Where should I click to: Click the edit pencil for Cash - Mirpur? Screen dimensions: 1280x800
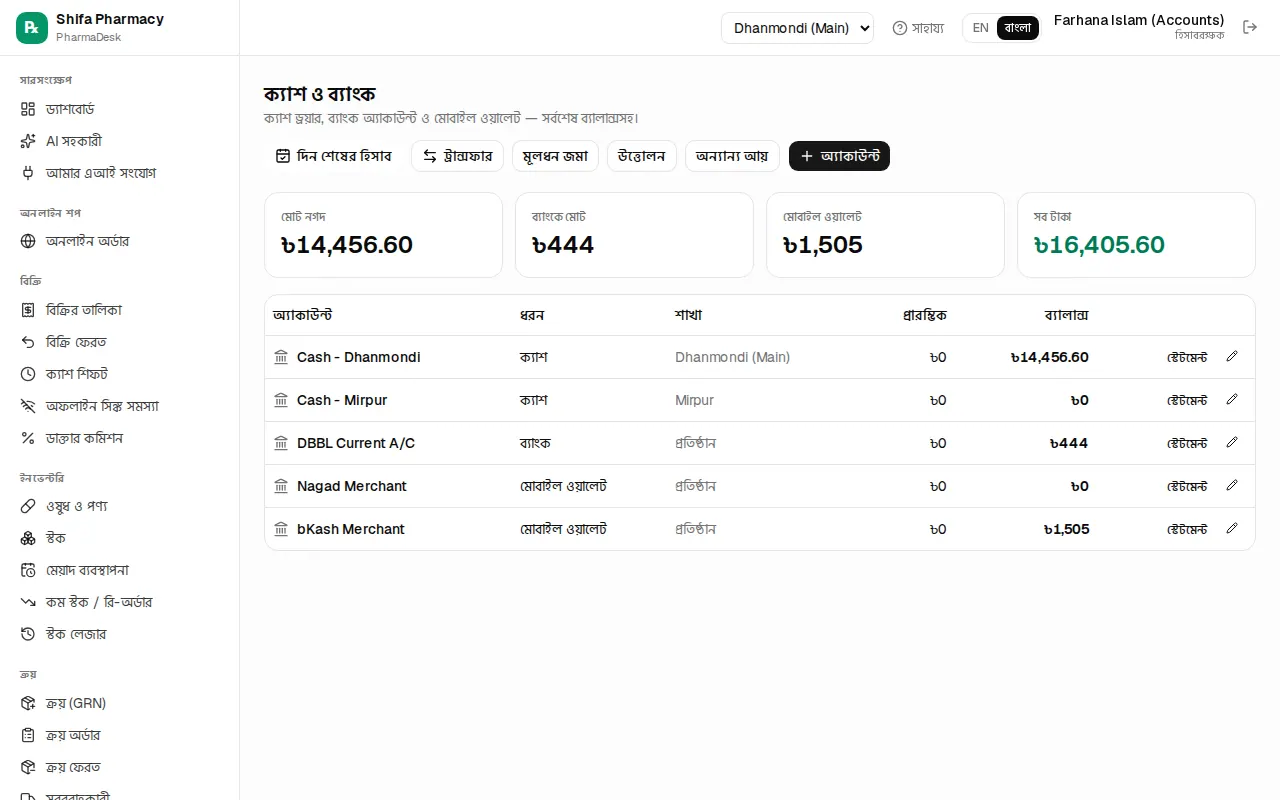1232,399
